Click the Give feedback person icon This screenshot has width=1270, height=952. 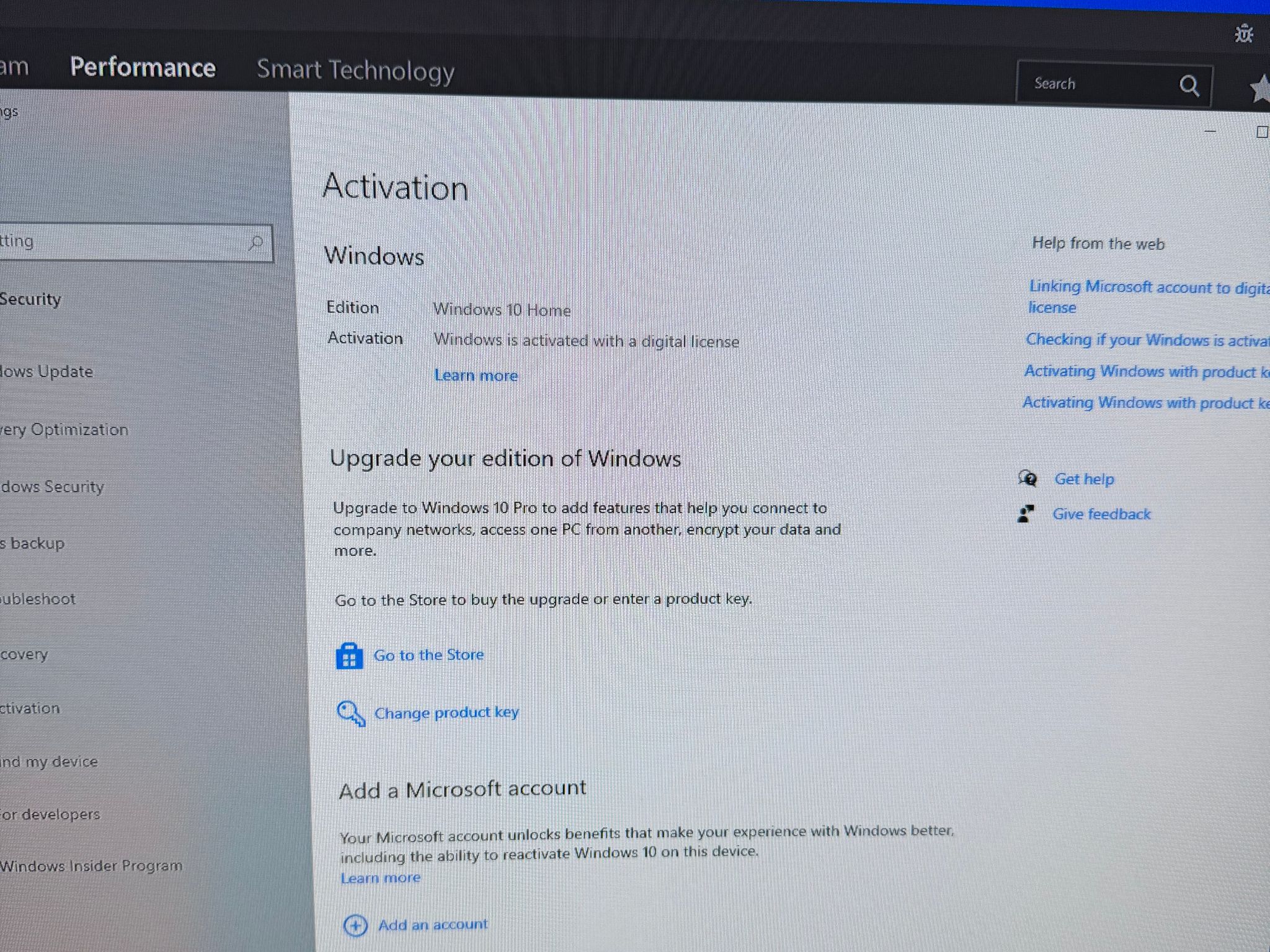(x=1026, y=514)
